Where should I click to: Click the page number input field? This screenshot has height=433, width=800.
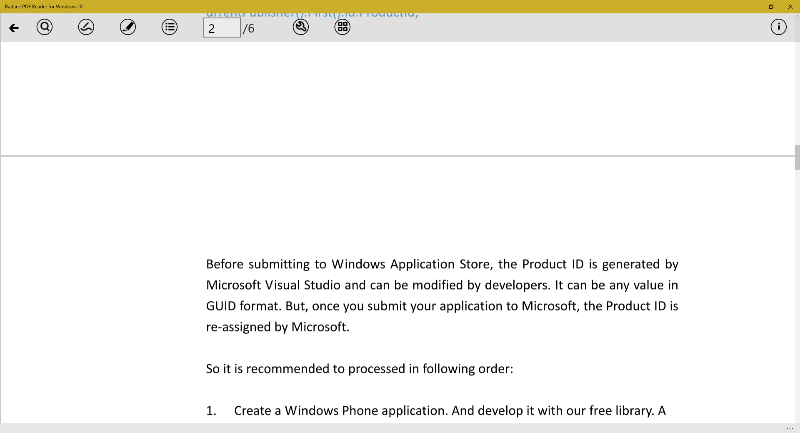[x=221, y=28]
